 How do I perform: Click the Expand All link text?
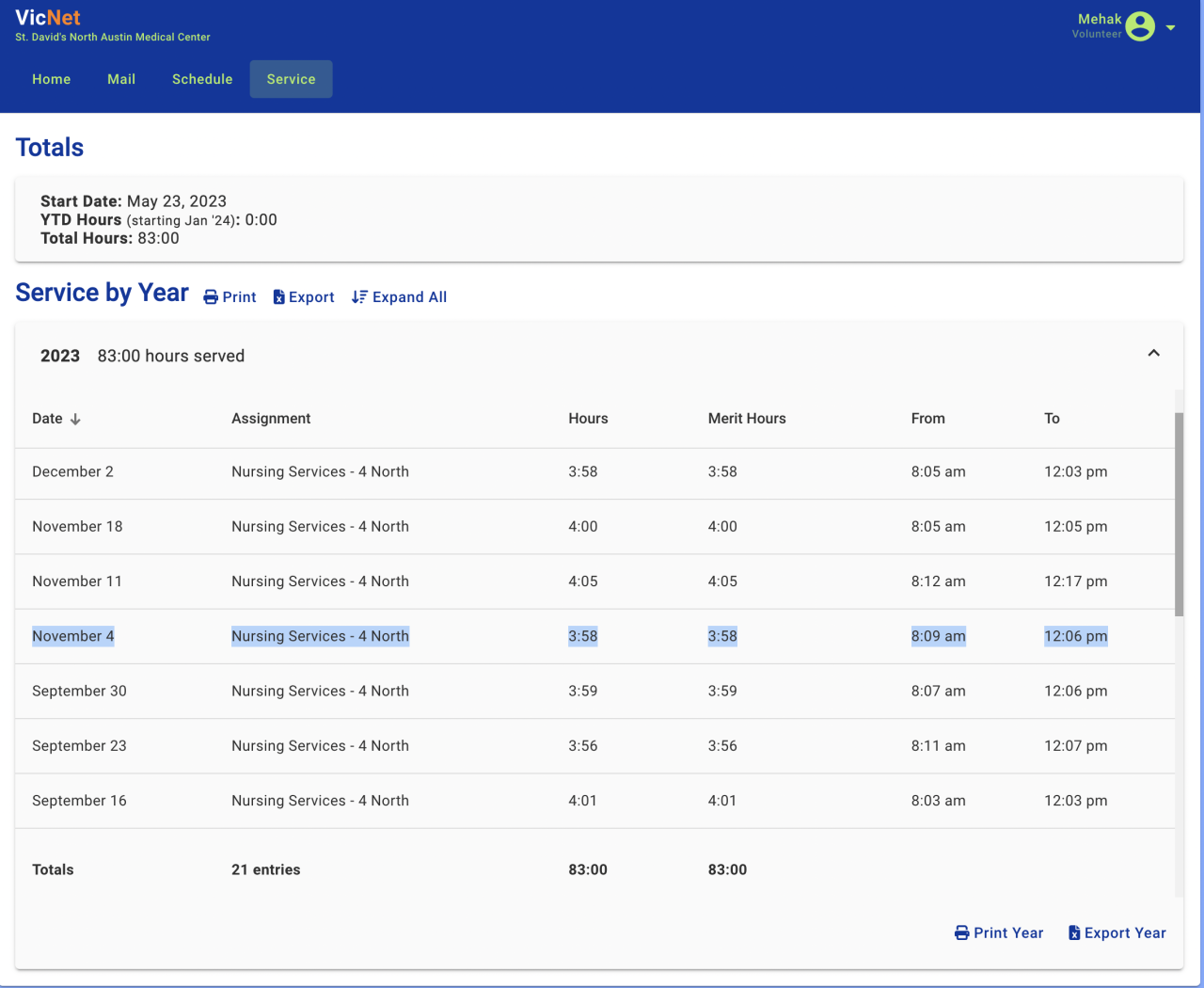coord(409,297)
